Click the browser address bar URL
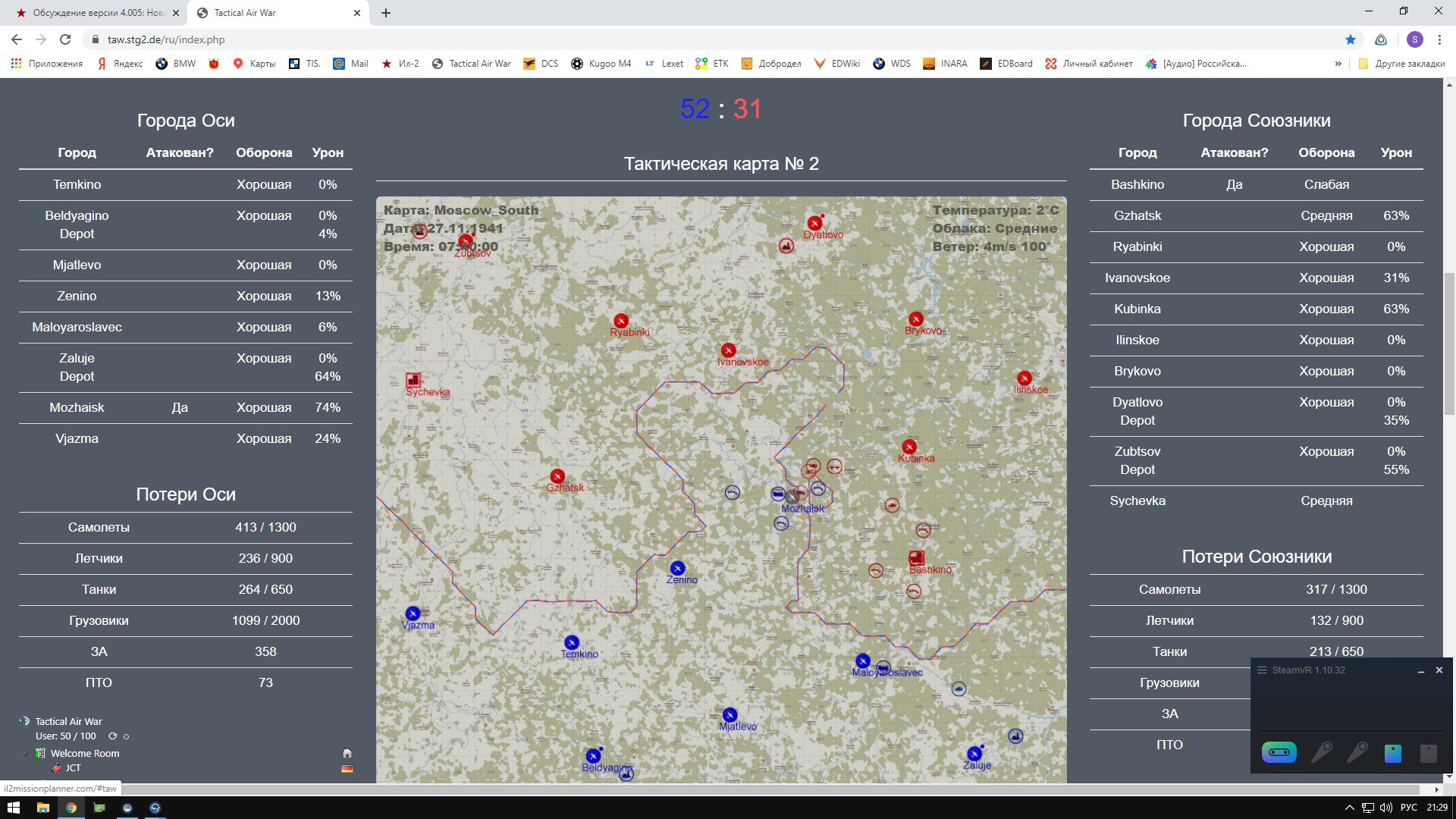This screenshot has height=819, width=1456. [166, 39]
